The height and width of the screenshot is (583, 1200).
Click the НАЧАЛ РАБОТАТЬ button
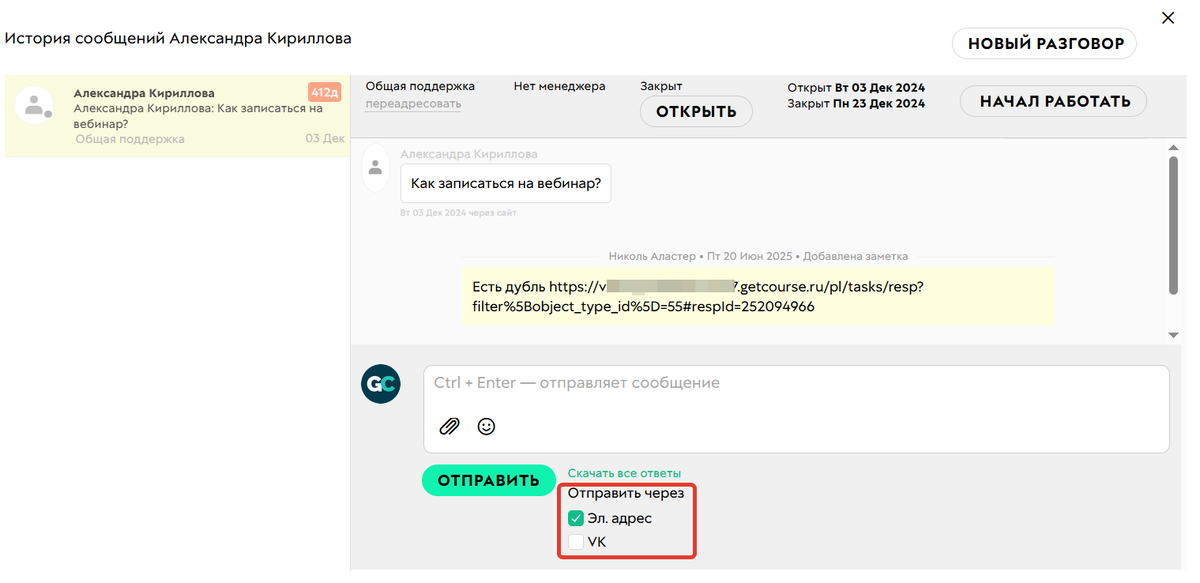[1054, 101]
